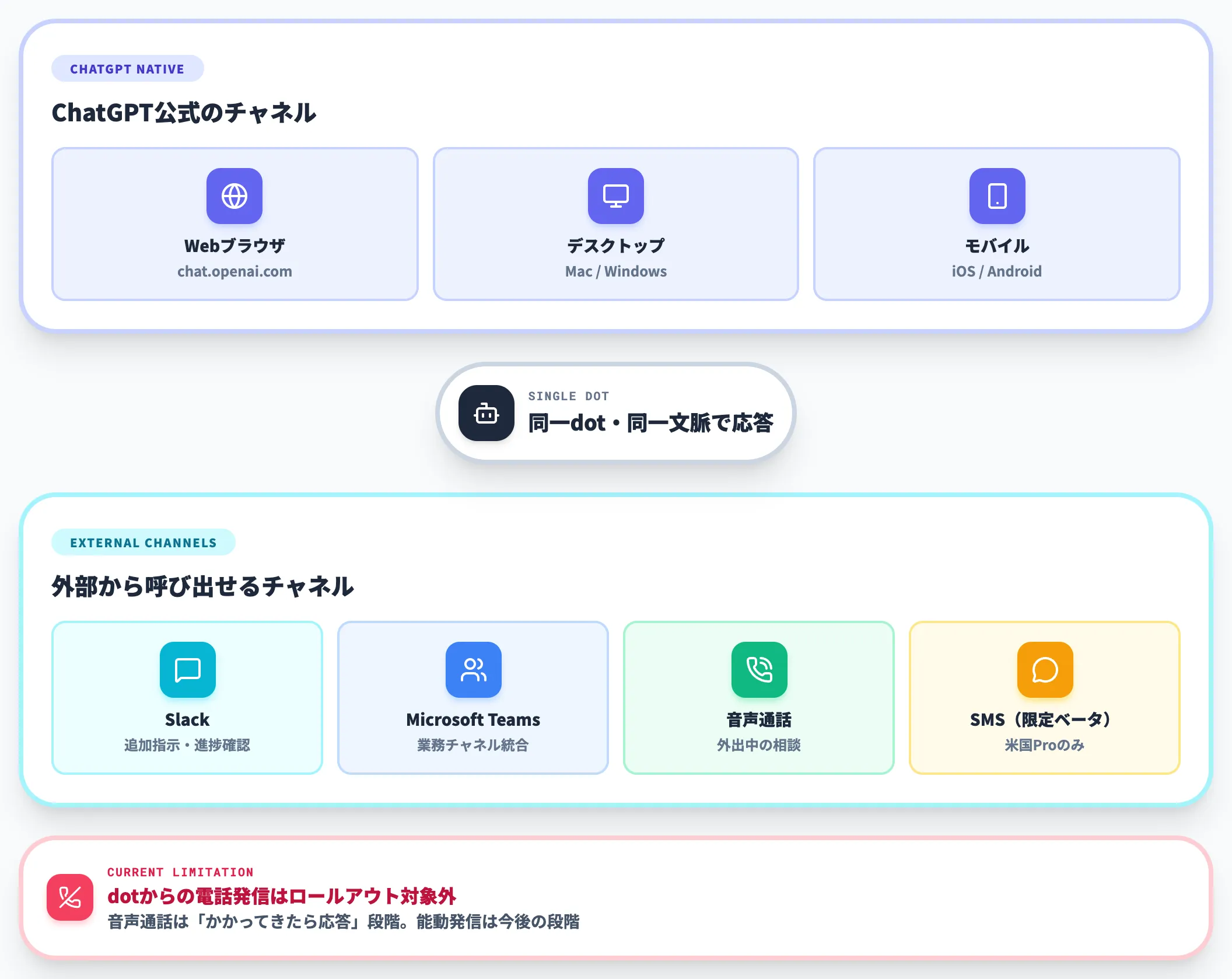Click the 'dotからの電話発信はロールアウト対象外' headline

click(x=282, y=896)
